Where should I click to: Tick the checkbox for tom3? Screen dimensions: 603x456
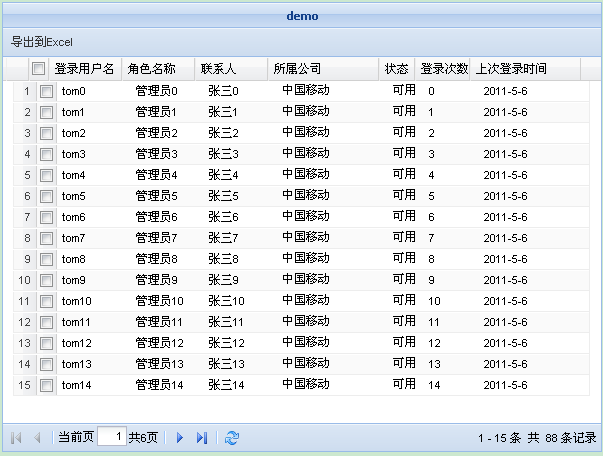[47, 154]
